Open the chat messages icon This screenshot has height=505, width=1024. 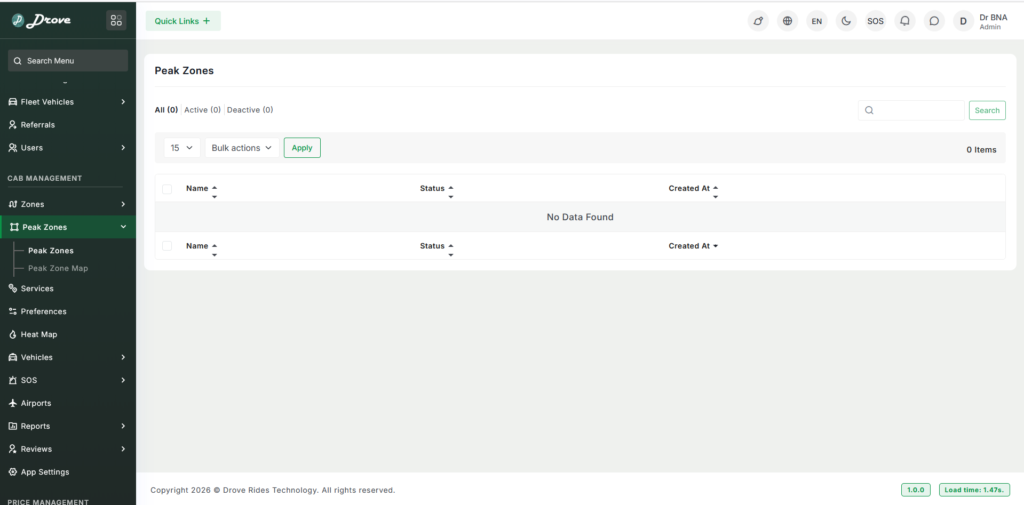pos(934,20)
